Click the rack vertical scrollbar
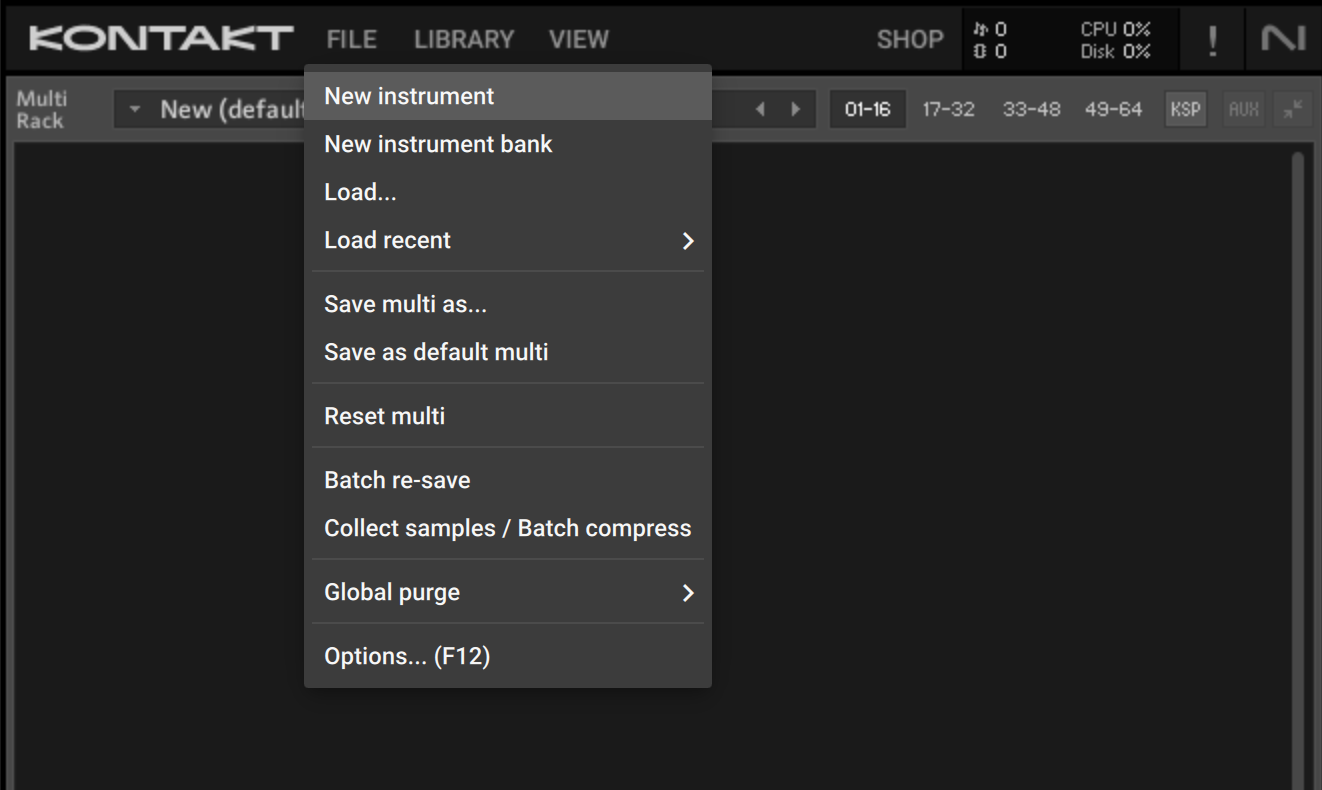This screenshot has height=790, width=1322. point(1297,470)
